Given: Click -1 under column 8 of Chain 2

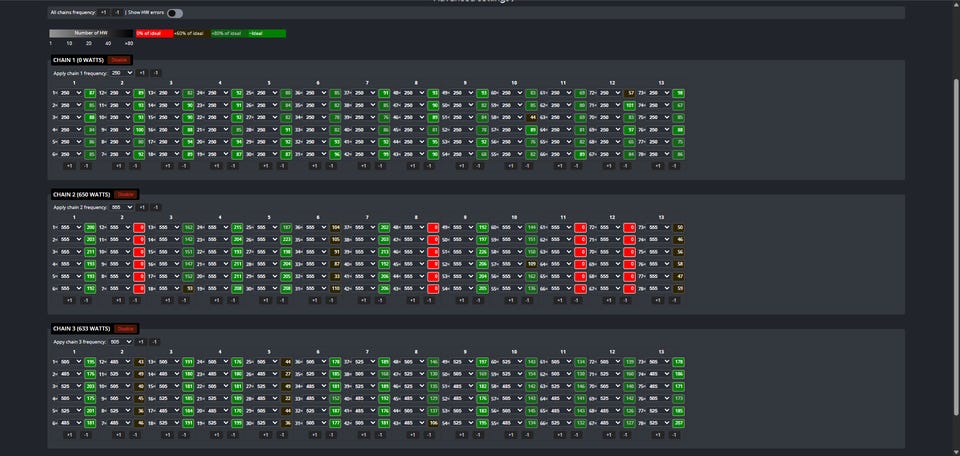Looking at the screenshot, I should click(429, 301).
